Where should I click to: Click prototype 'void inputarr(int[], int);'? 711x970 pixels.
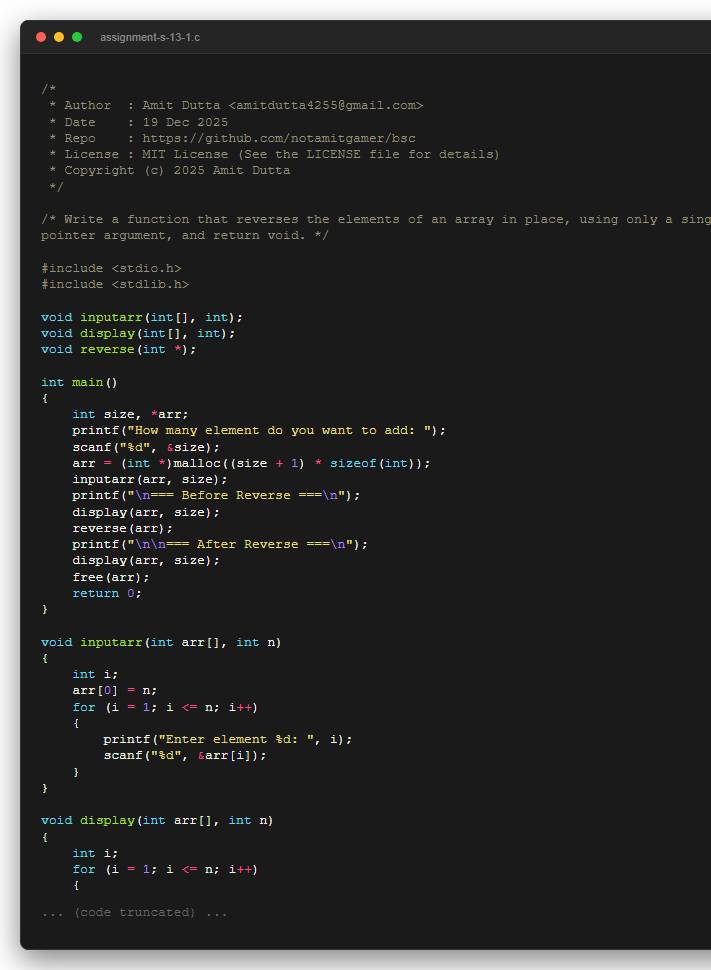pos(142,317)
